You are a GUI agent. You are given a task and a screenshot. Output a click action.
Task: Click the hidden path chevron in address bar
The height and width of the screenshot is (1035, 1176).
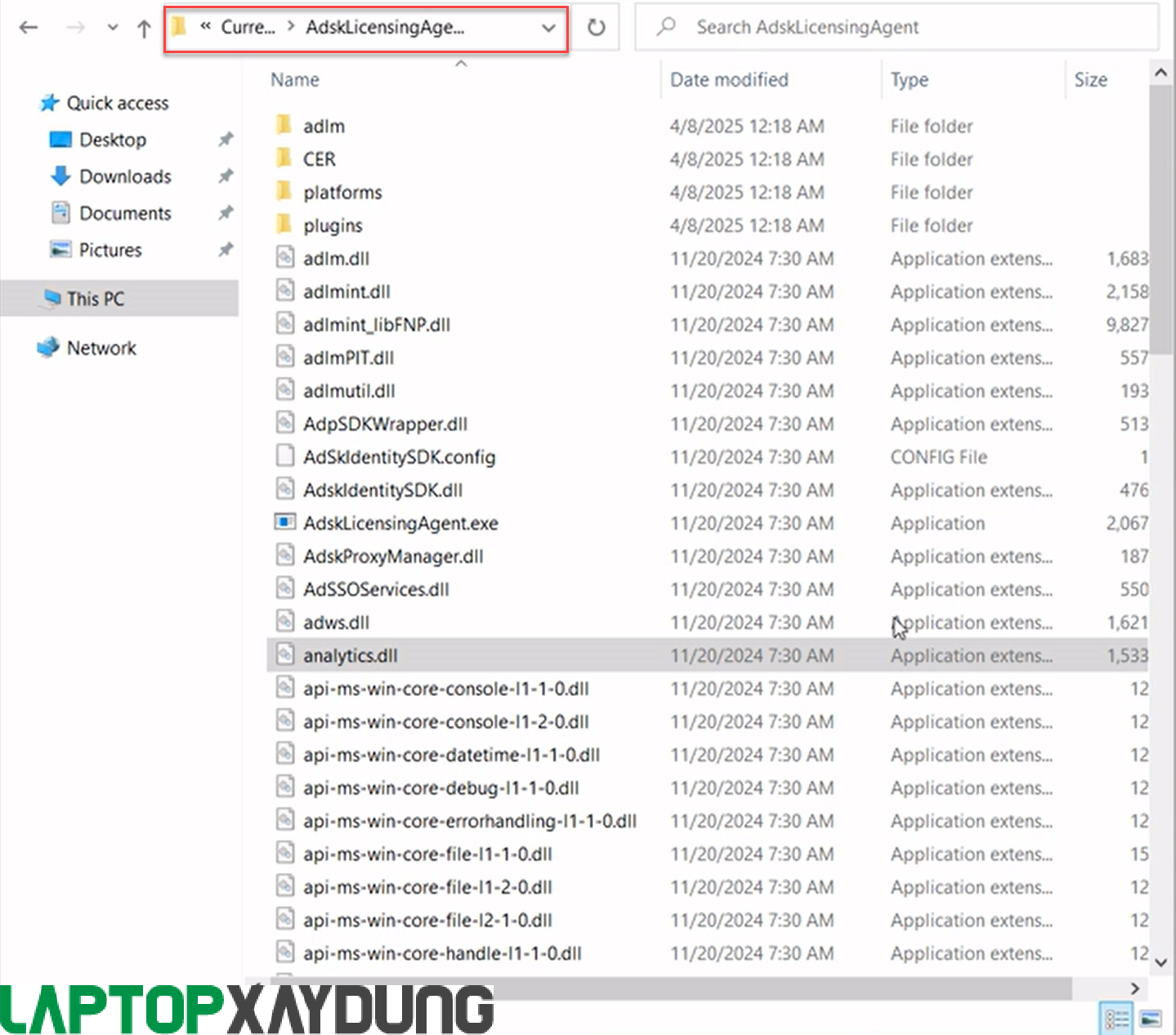[x=206, y=27]
